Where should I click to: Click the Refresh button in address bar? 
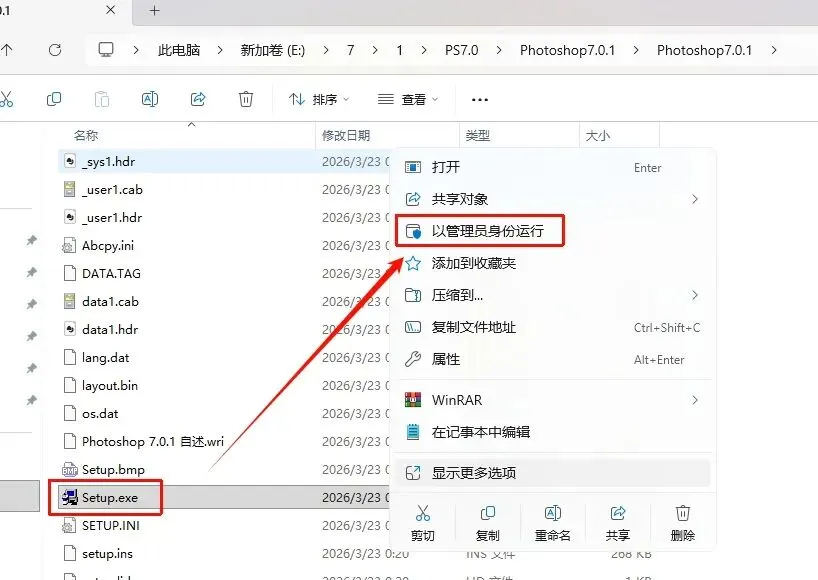55,50
